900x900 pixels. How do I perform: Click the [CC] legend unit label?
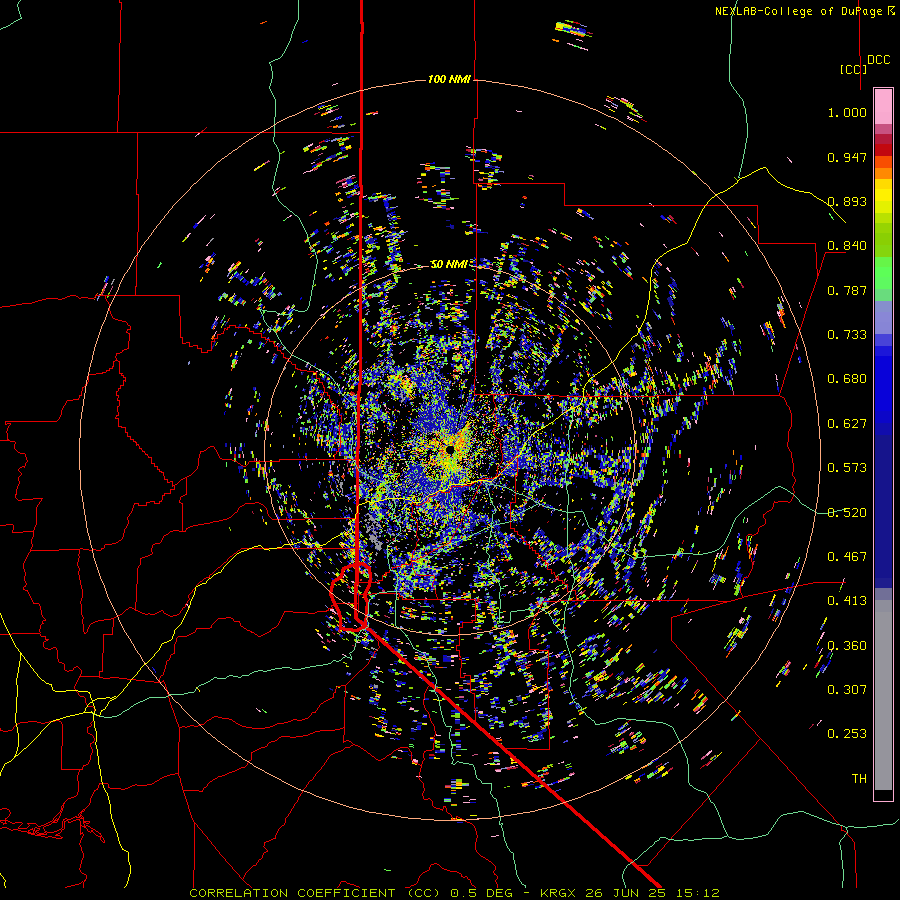[853, 69]
